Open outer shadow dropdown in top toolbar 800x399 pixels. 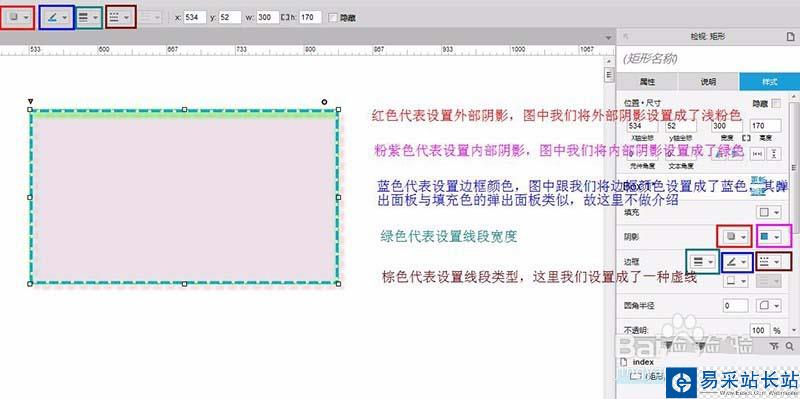point(18,17)
